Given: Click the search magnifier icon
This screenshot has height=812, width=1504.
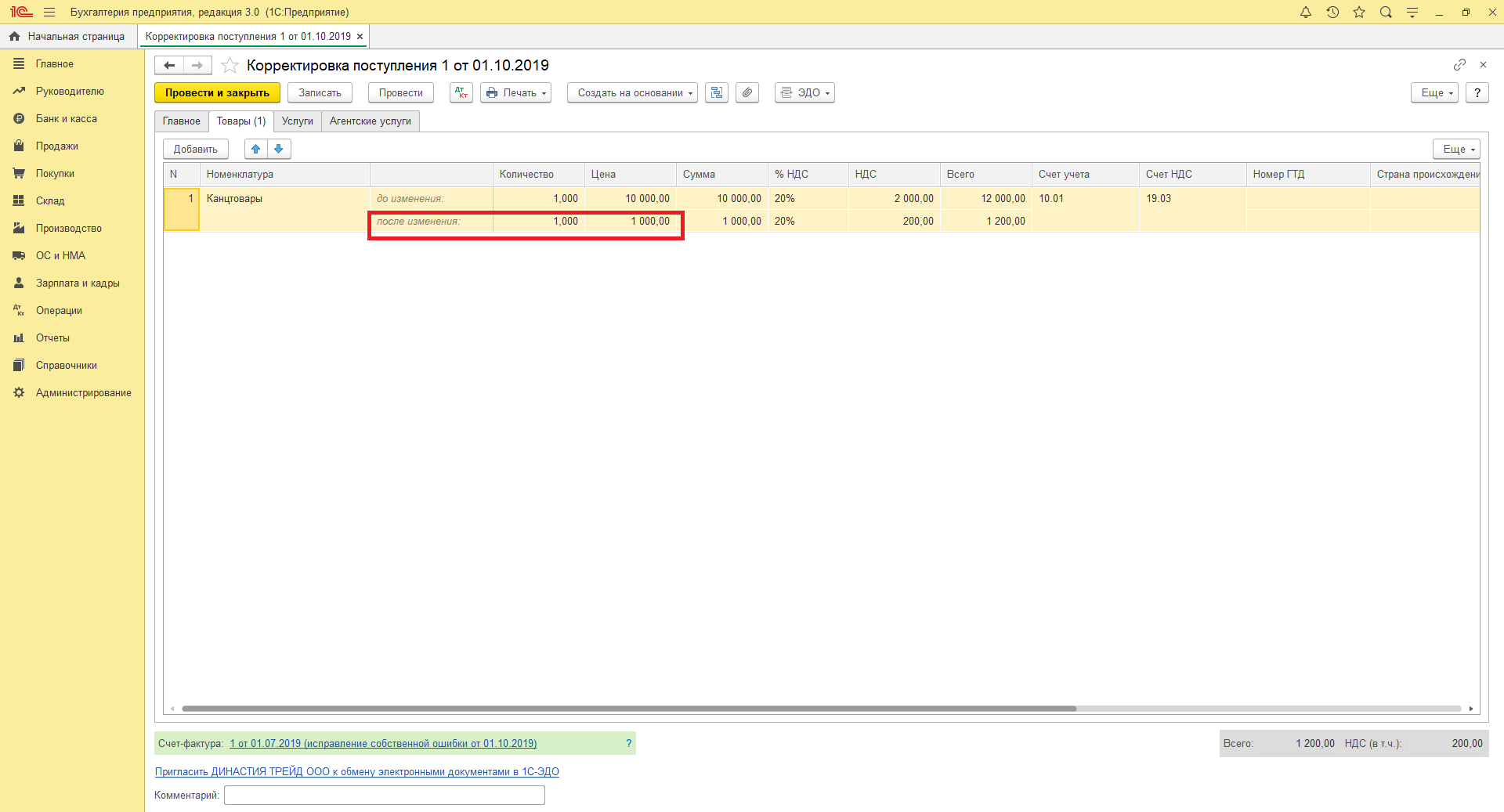Looking at the screenshot, I should click(1386, 13).
